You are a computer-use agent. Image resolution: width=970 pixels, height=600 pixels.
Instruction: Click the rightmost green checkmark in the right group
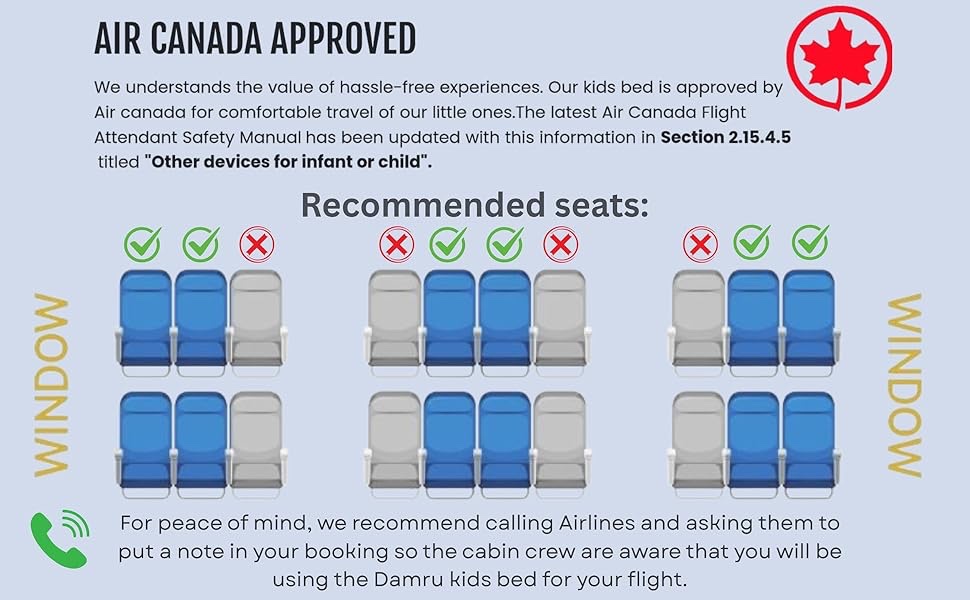(809, 243)
